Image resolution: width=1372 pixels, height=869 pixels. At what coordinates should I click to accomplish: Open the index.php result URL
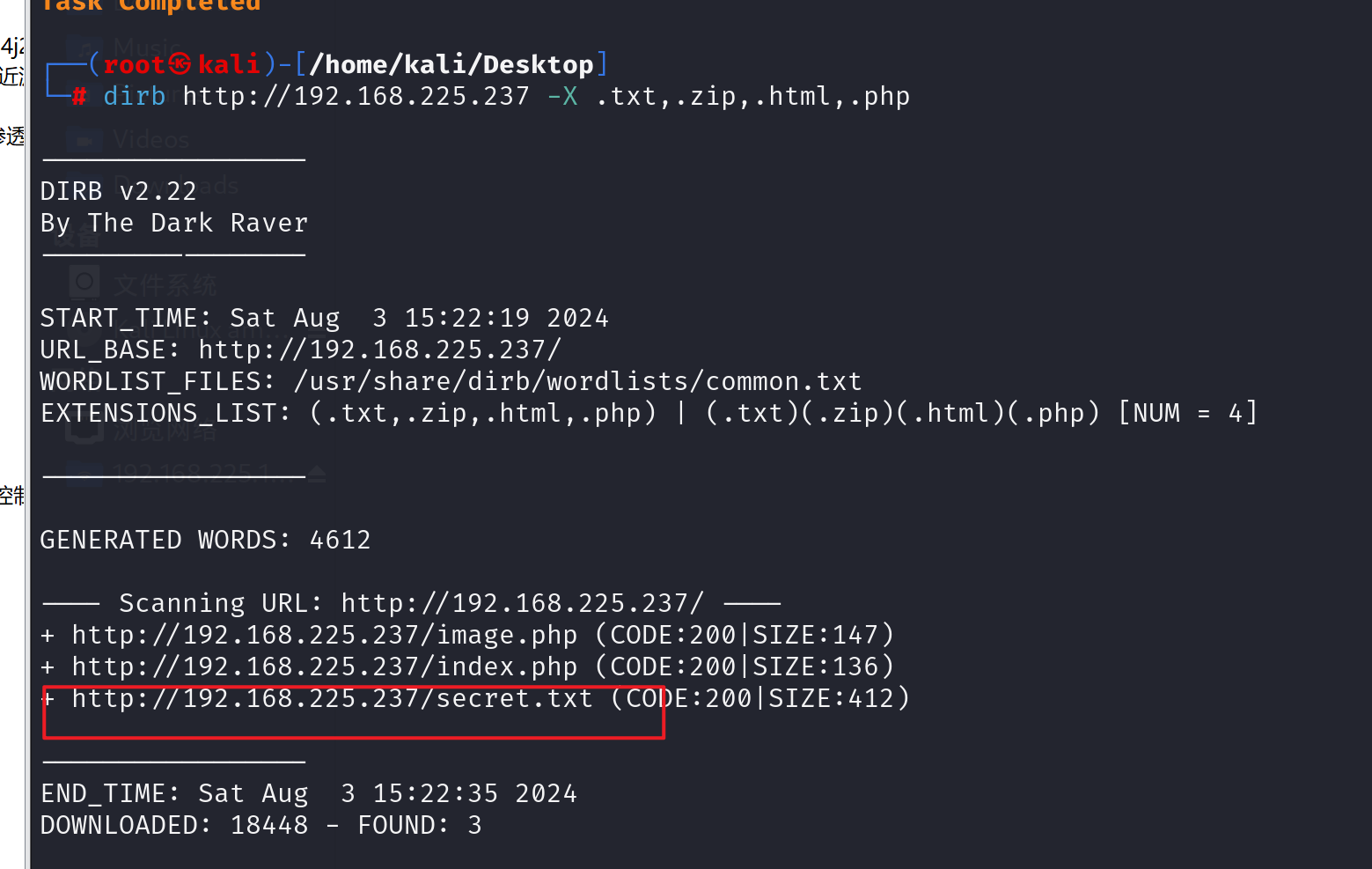click(x=325, y=666)
